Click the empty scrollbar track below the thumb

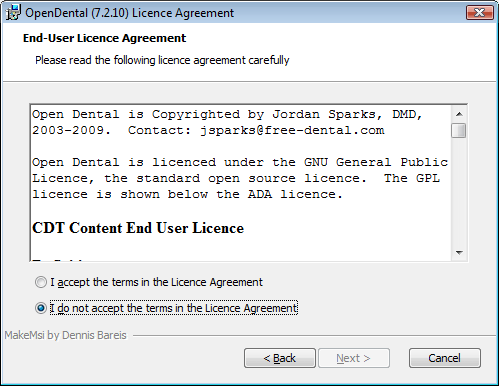459,192
